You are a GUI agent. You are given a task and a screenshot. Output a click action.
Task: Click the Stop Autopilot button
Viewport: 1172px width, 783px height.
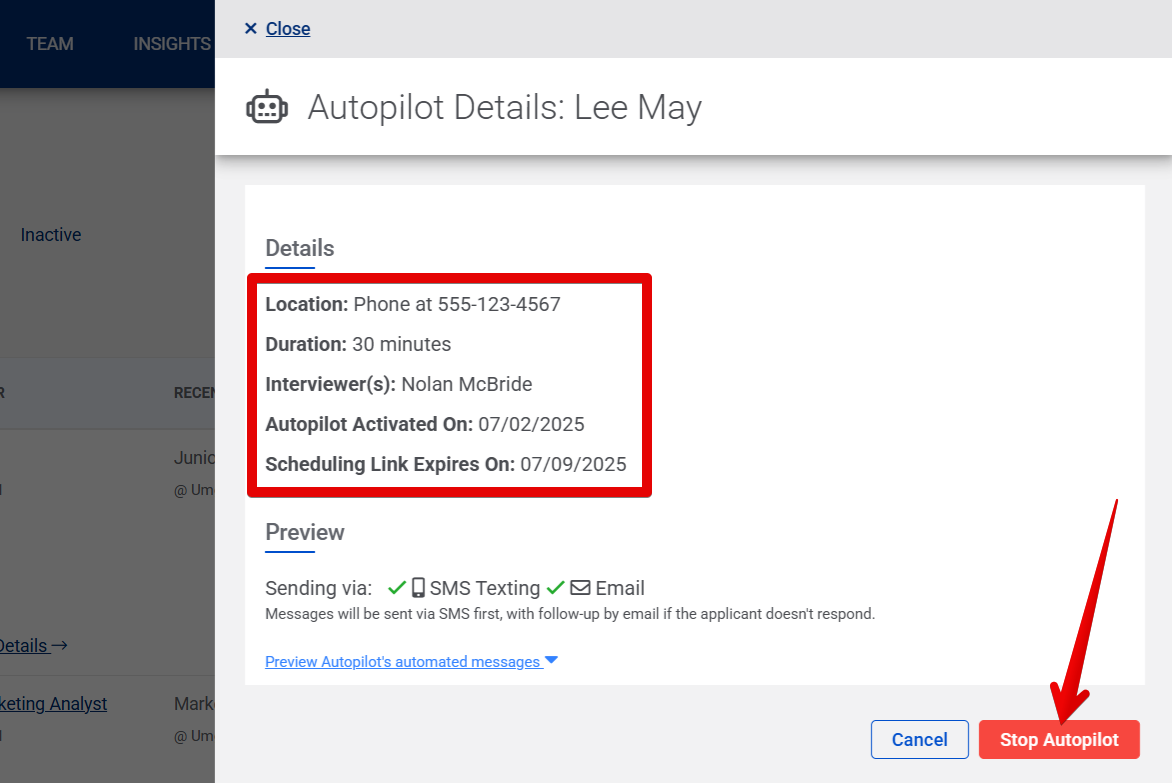(x=1059, y=739)
